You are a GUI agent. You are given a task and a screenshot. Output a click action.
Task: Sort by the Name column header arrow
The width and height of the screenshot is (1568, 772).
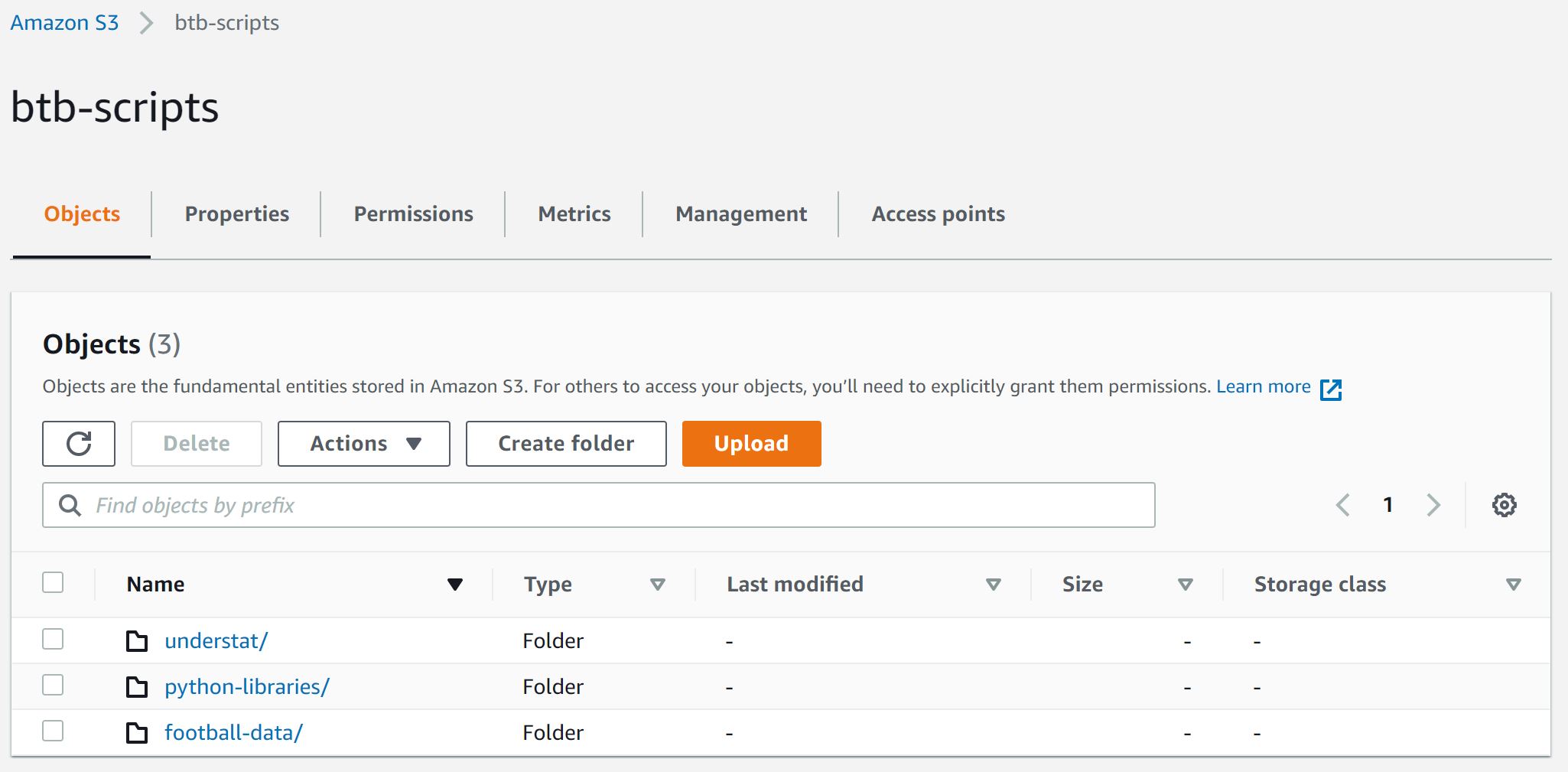(455, 584)
